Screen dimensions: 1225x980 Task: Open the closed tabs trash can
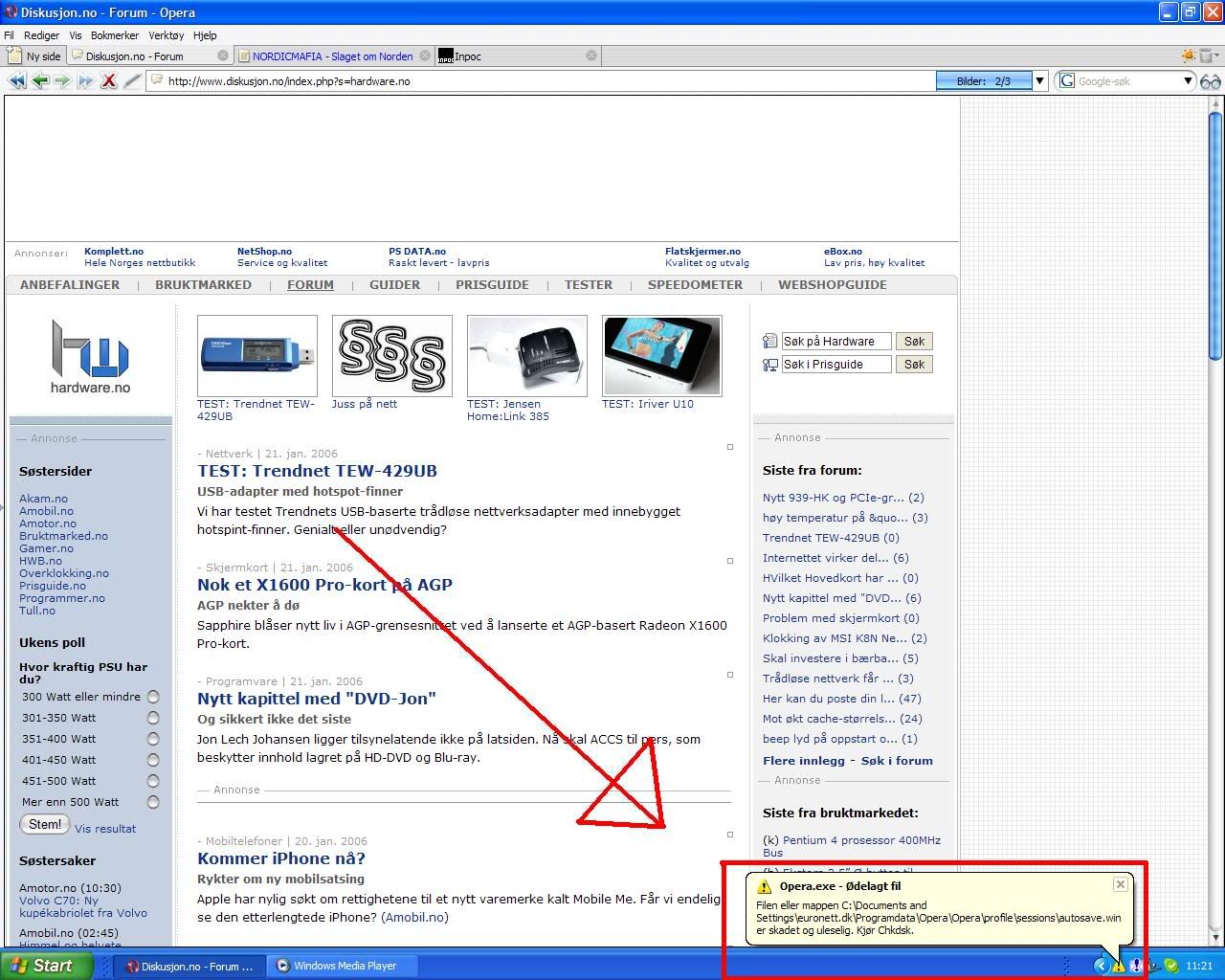click(1206, 56)
